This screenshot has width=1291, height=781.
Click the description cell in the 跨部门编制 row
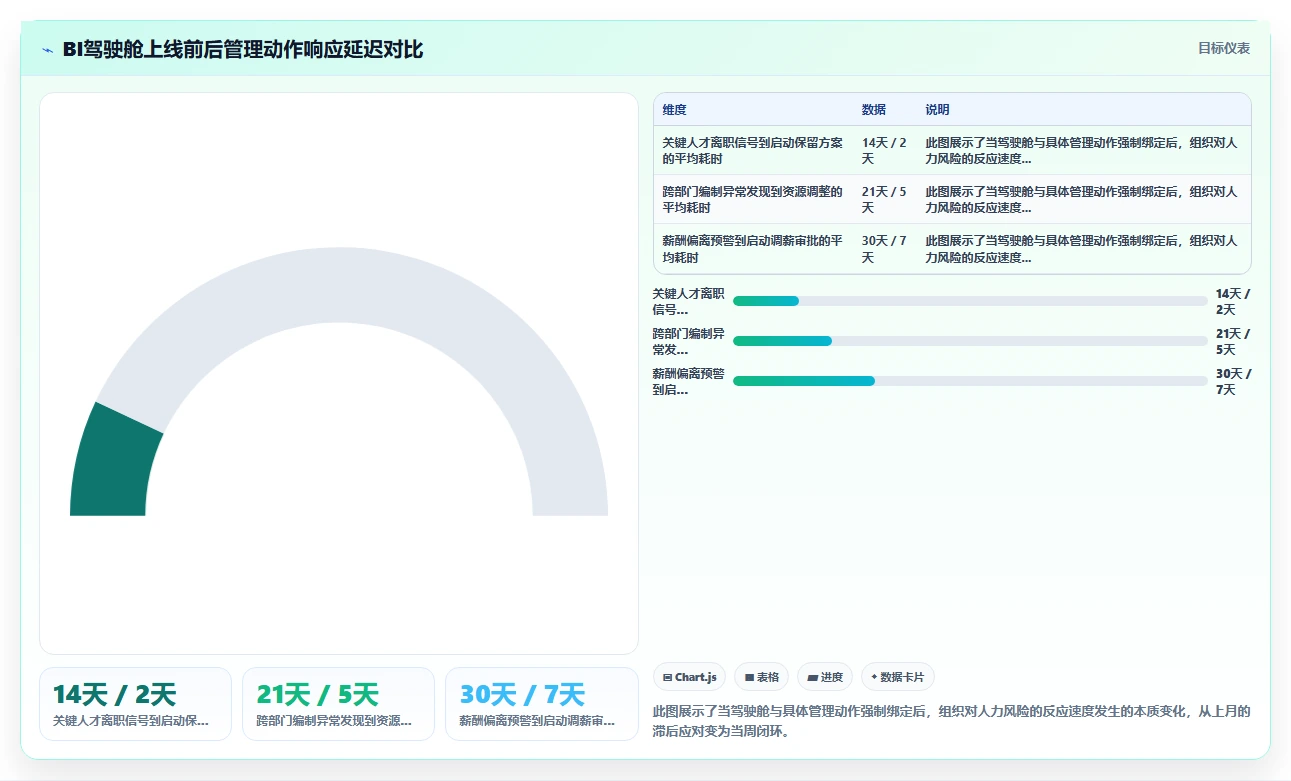pyautogui.click(x=1082, y=200)
